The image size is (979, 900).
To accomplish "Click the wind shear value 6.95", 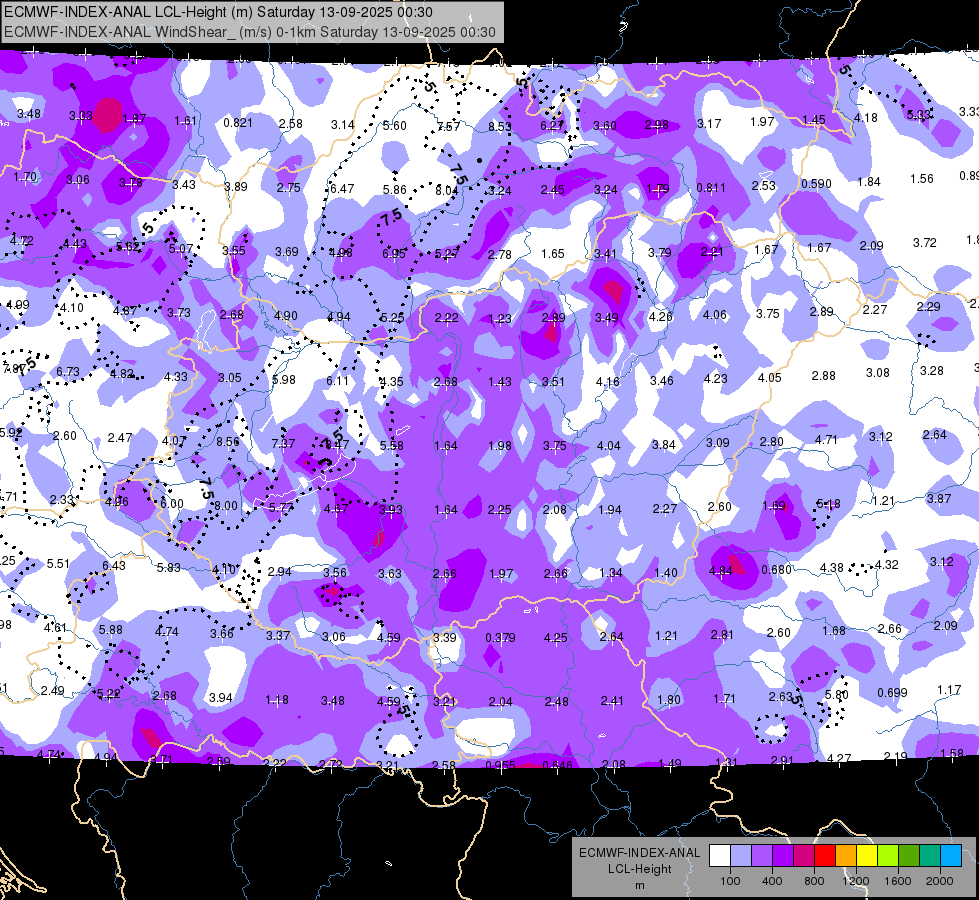I will pyautogui.click(x=394, y=254).
